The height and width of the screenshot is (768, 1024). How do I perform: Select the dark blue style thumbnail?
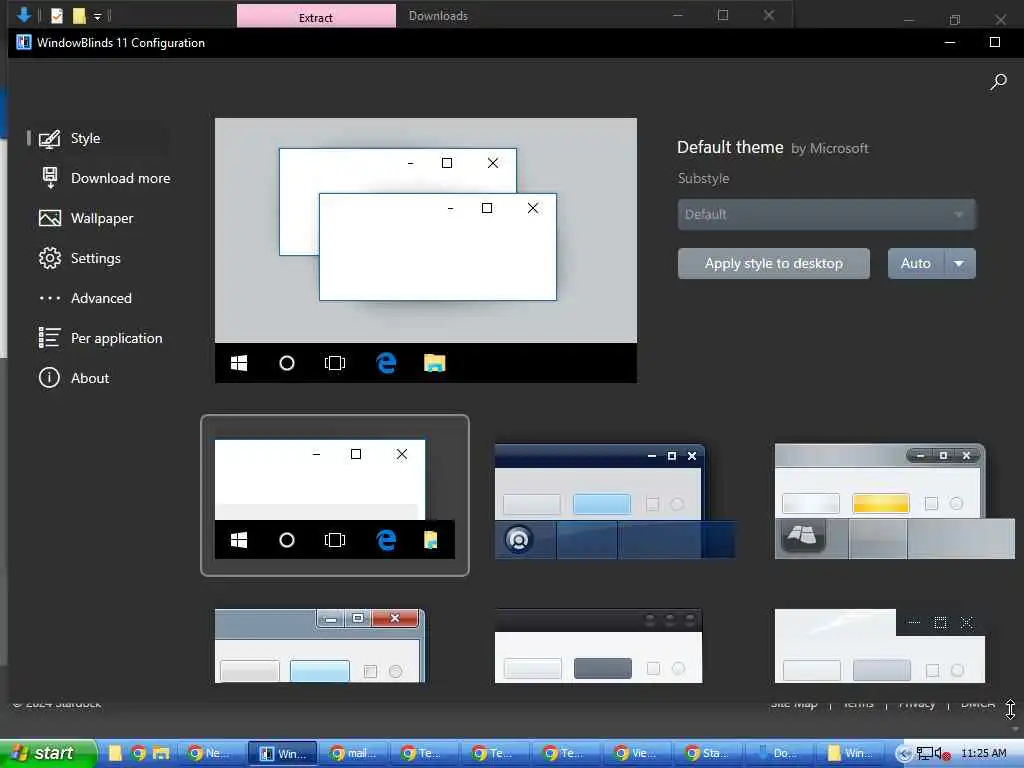(614, 502)
